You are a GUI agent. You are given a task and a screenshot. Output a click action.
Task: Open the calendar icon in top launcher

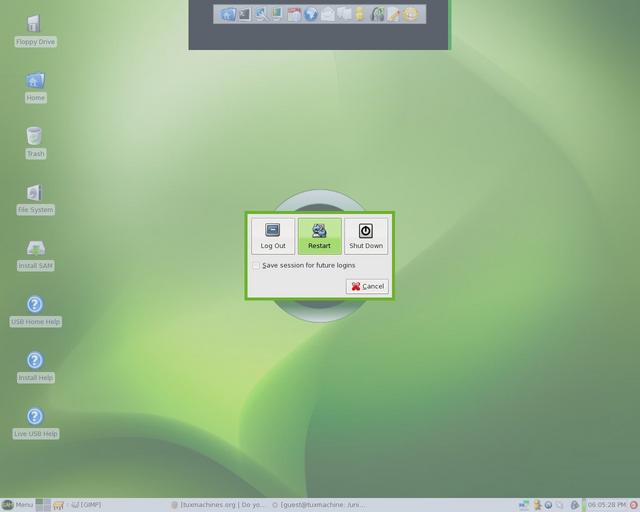tap(294, 15)
